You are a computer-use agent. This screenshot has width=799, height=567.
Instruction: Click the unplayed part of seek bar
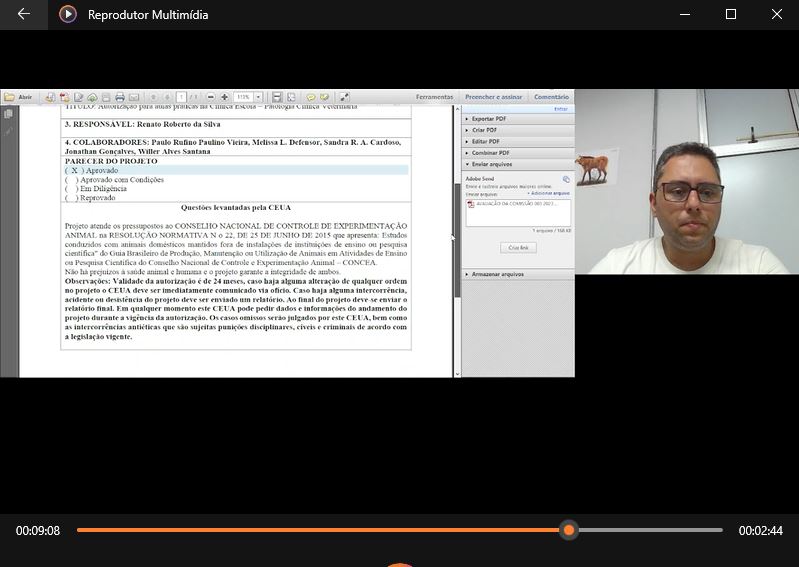650,530
